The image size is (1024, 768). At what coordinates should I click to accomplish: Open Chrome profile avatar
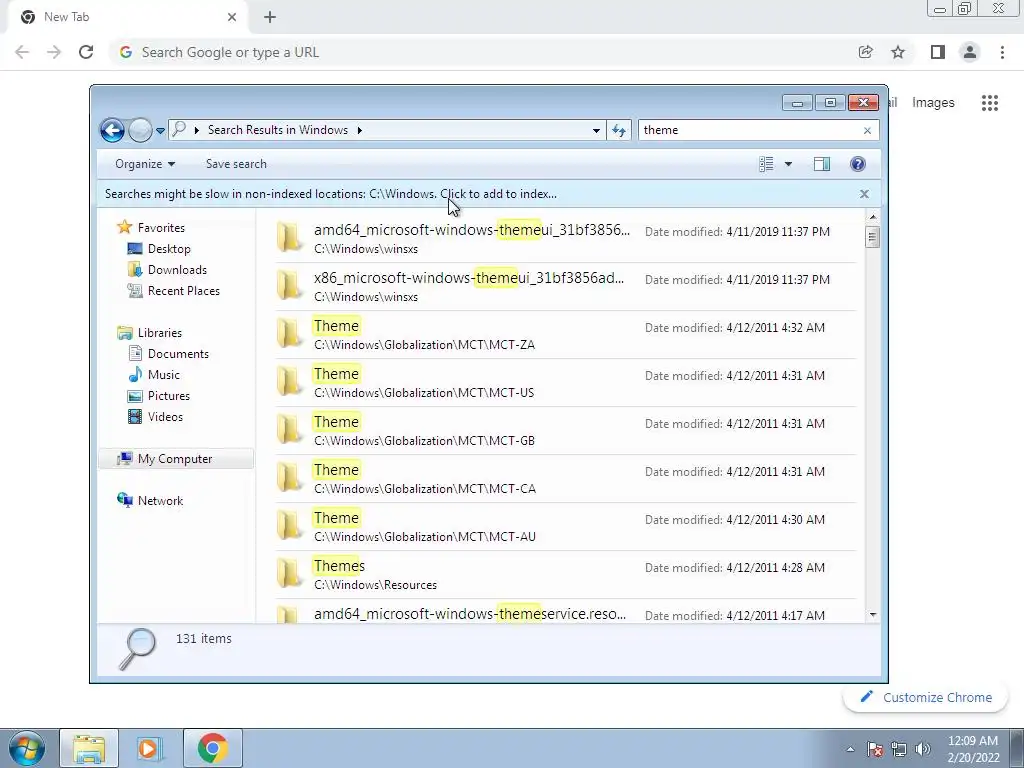[x=970, y=52]
